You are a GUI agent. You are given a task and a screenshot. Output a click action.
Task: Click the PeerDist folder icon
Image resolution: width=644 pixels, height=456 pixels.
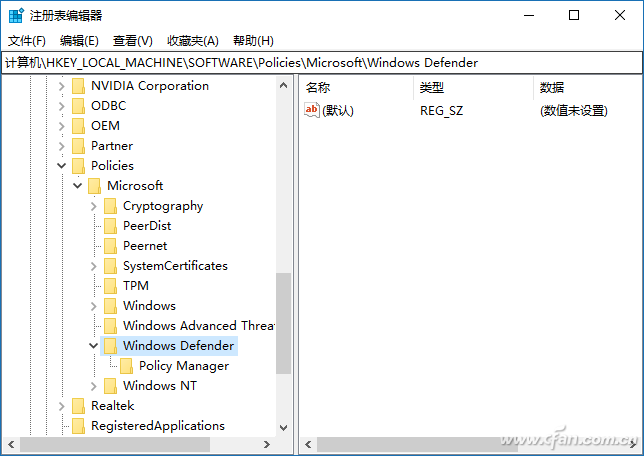pyautogui.click(x=110, y=226)
